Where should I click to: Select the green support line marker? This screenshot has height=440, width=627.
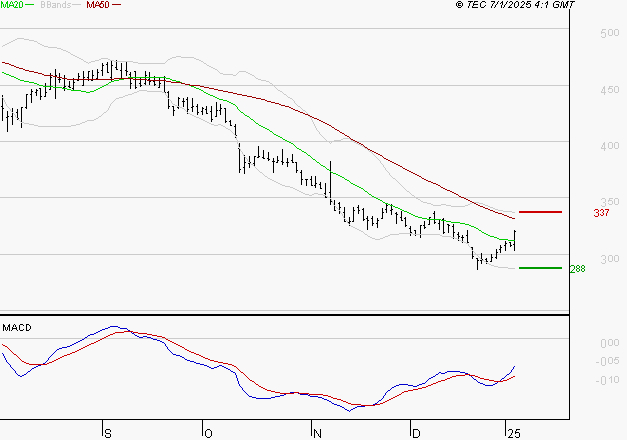[x=540, y=268]
